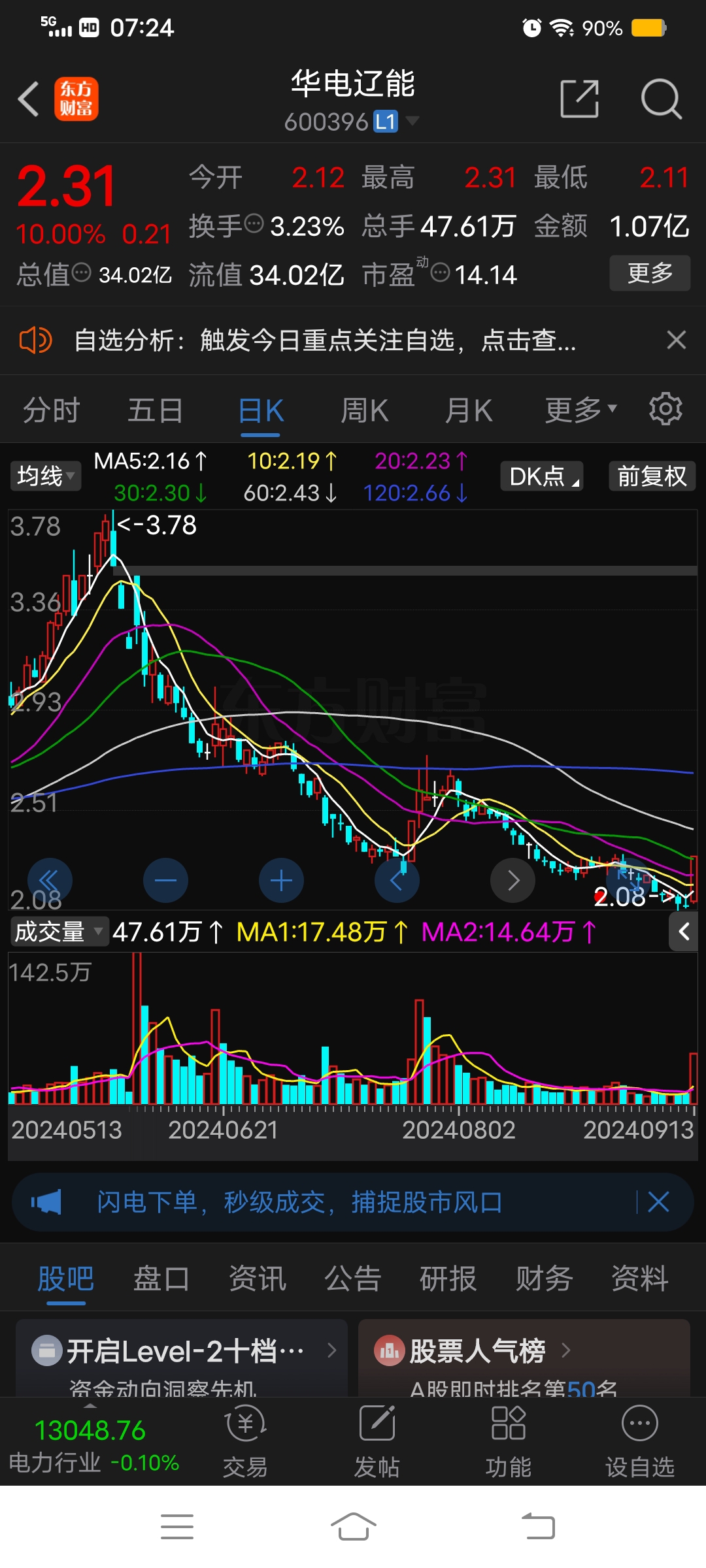Tap 闪电下单 banner text
This screenshot has height=1568, width=706.
(299, 1201)
